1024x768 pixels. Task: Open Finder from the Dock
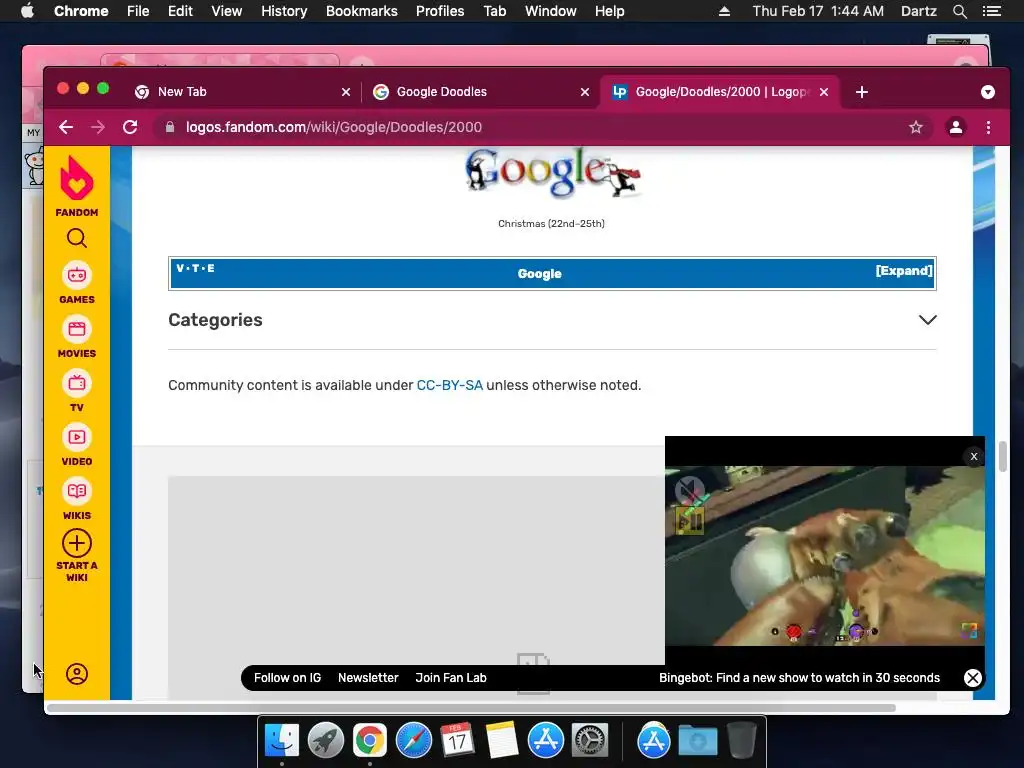point(282,741)
